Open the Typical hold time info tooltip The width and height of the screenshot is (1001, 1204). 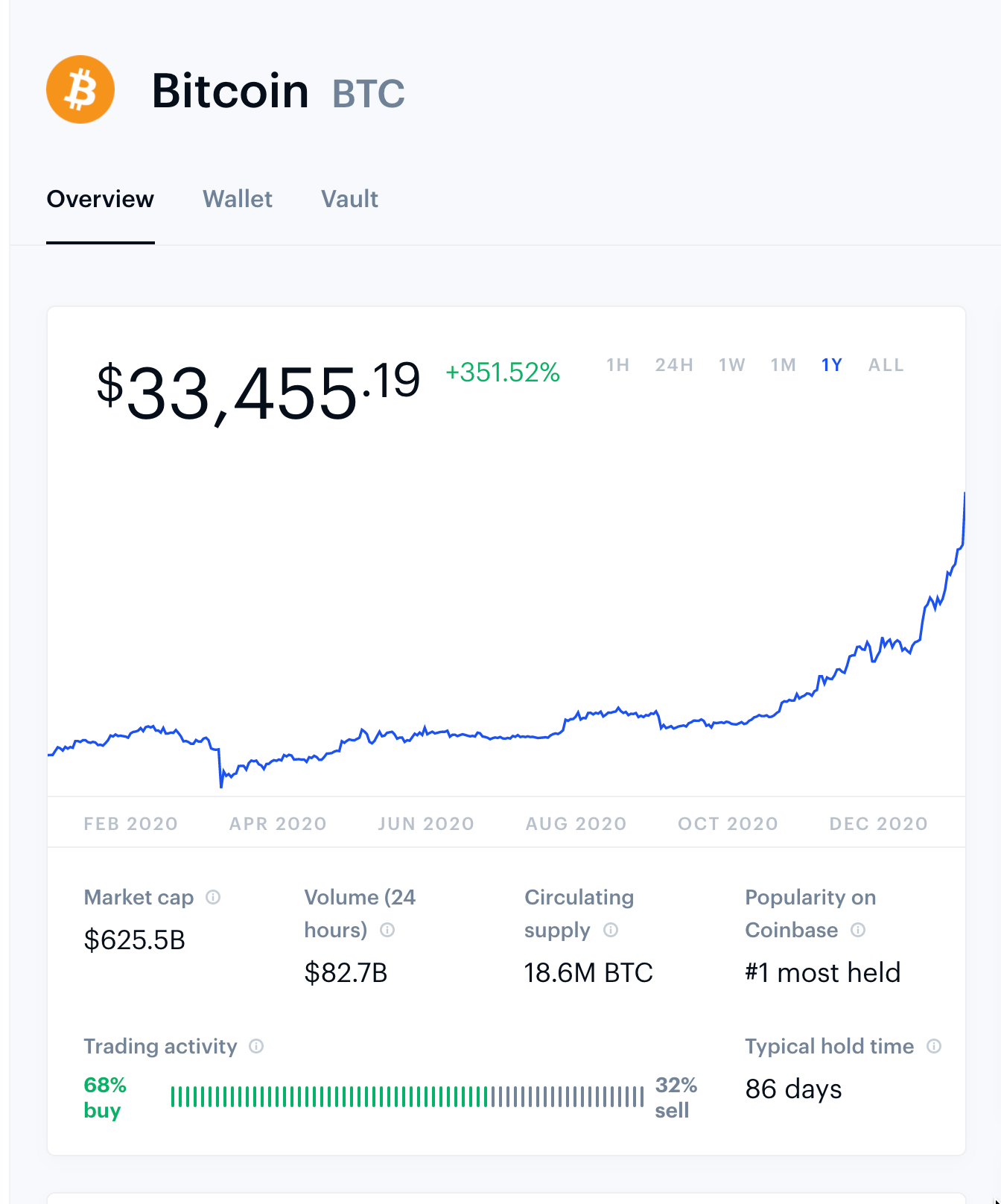pyautogui.click(x=935, y=1048)
